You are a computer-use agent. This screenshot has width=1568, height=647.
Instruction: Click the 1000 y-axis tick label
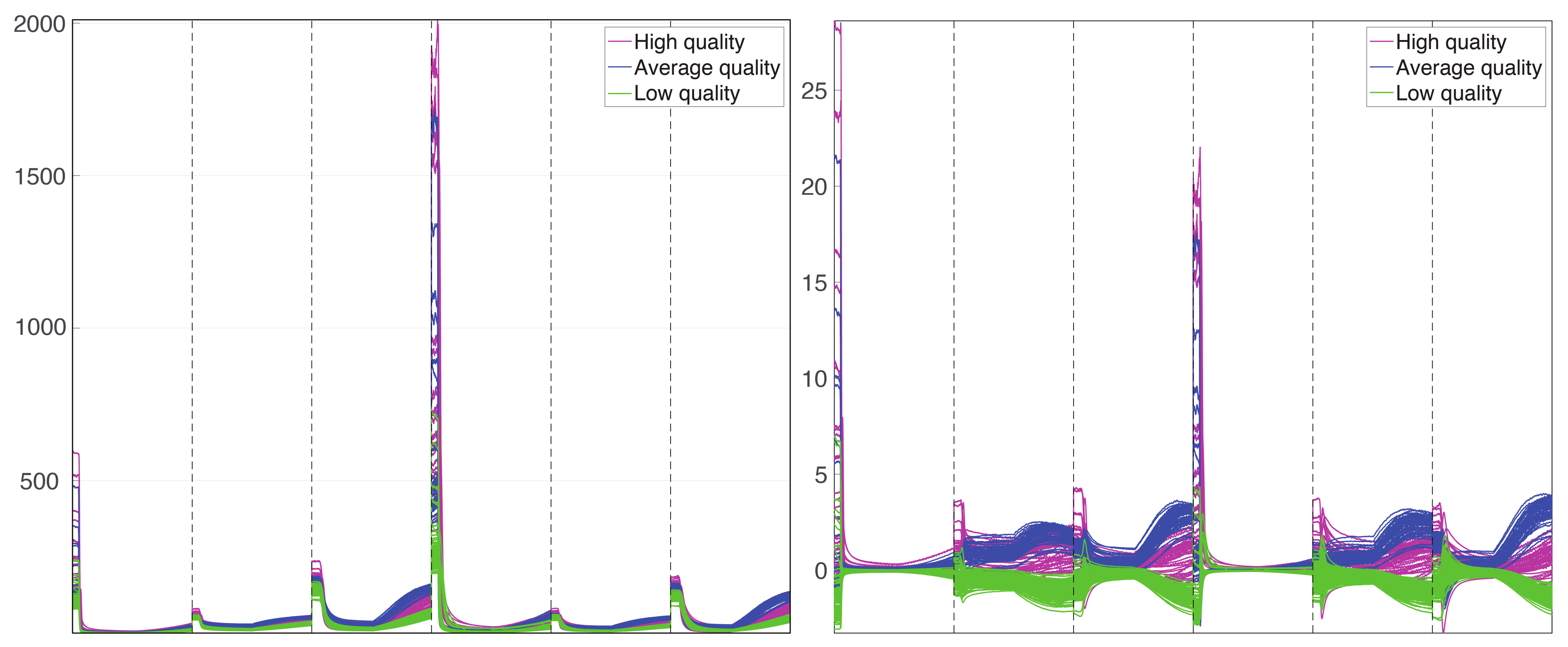(40, 328)
